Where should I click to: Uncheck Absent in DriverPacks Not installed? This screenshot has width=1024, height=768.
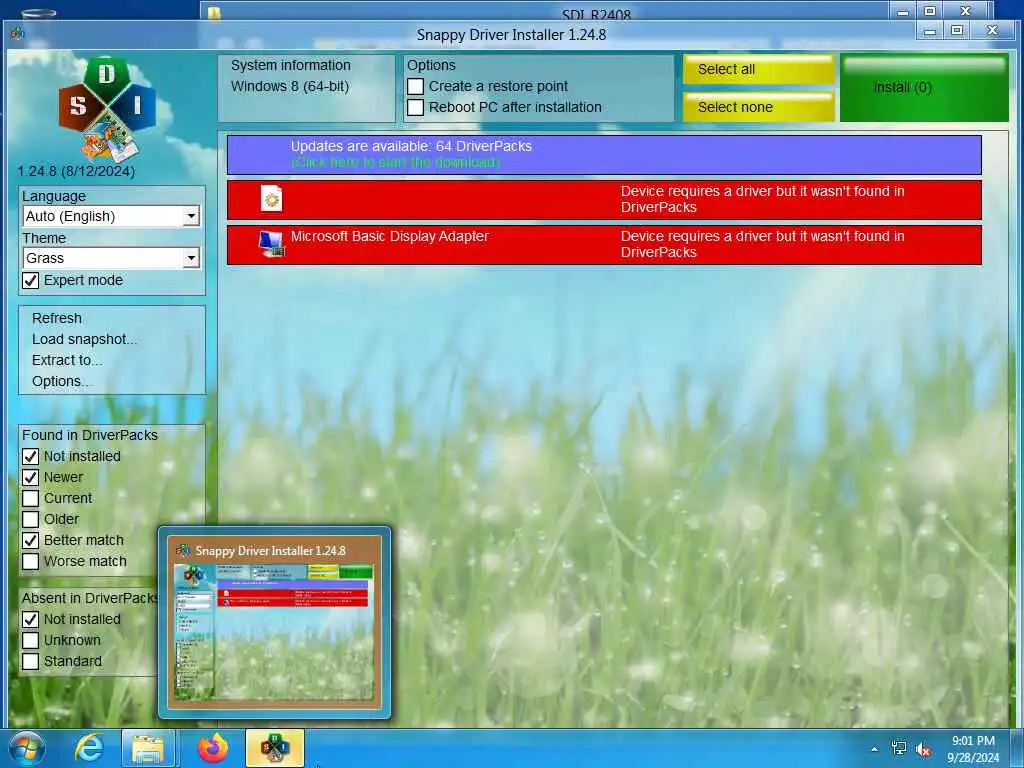[x=31, y=619]
